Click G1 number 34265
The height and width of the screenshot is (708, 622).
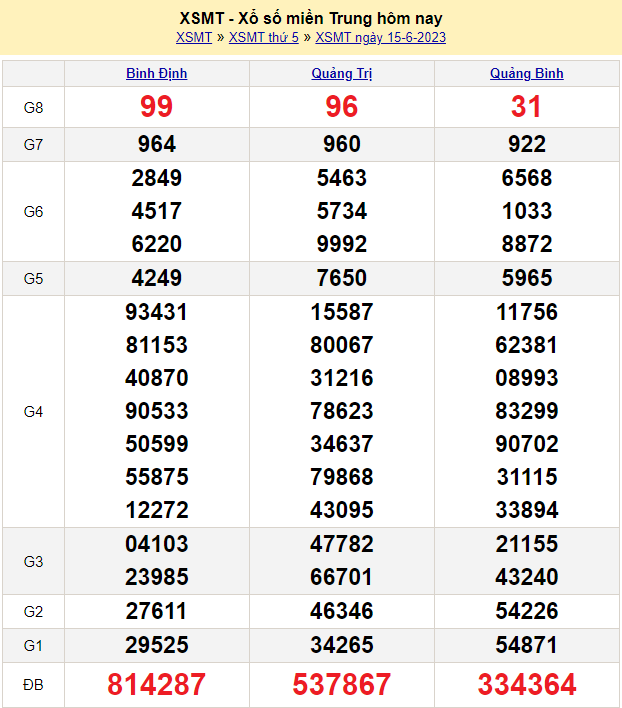(342, 645)
